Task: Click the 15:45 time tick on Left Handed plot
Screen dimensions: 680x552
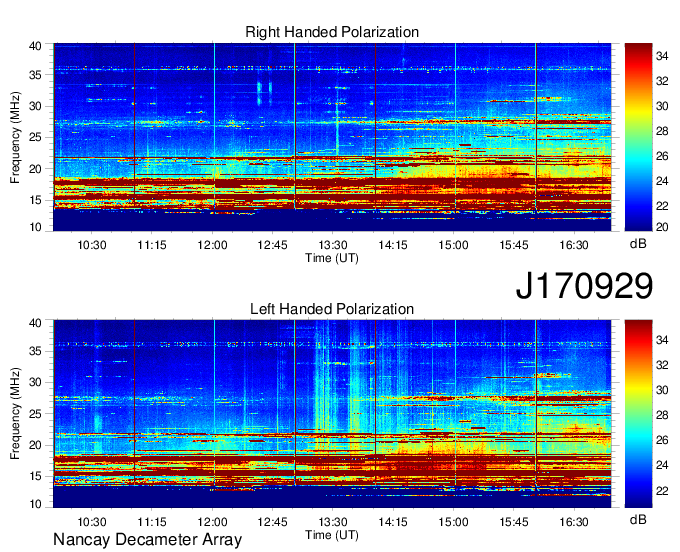Action: click(x=513, y=522)
